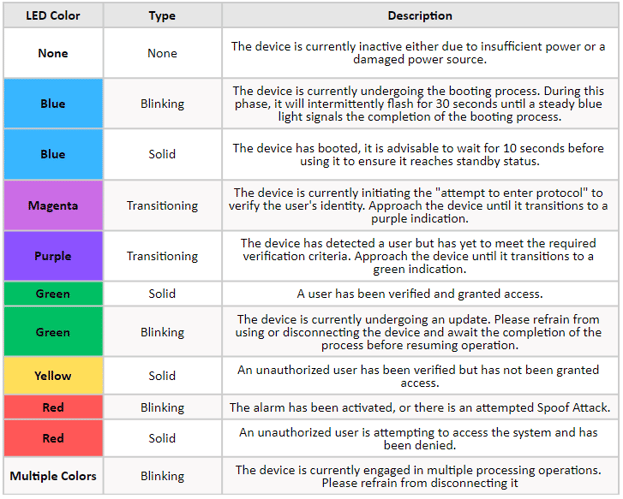Image resolution: width=623 pixels, height=499 pixels.
Task: Select the "Multiple Colors" cell
Action: 53,476
